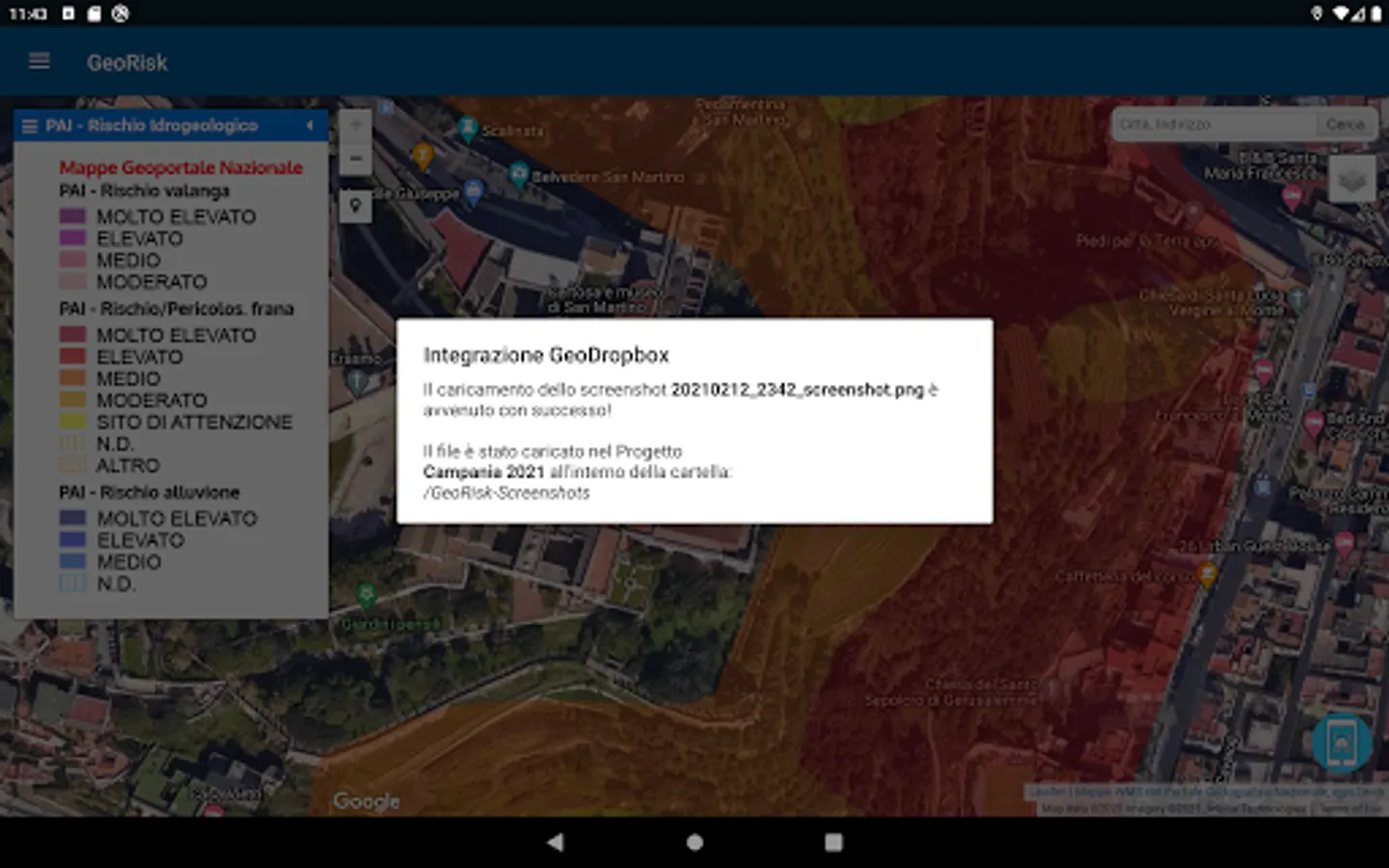Tap the Android recent apps button

pyautogui.click(x=833, y=842)
